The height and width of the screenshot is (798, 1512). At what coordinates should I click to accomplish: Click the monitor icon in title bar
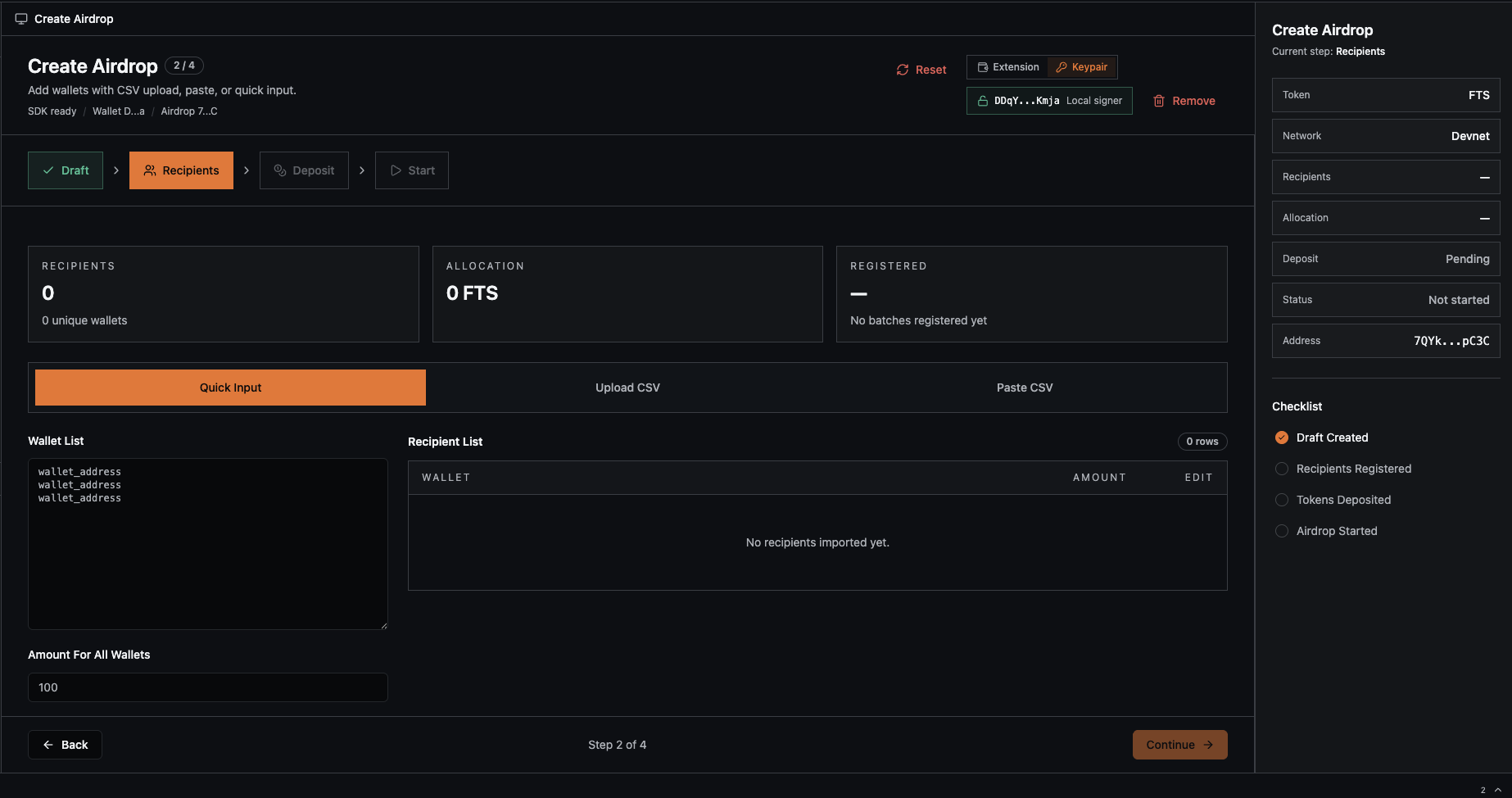tap(21, 19)
